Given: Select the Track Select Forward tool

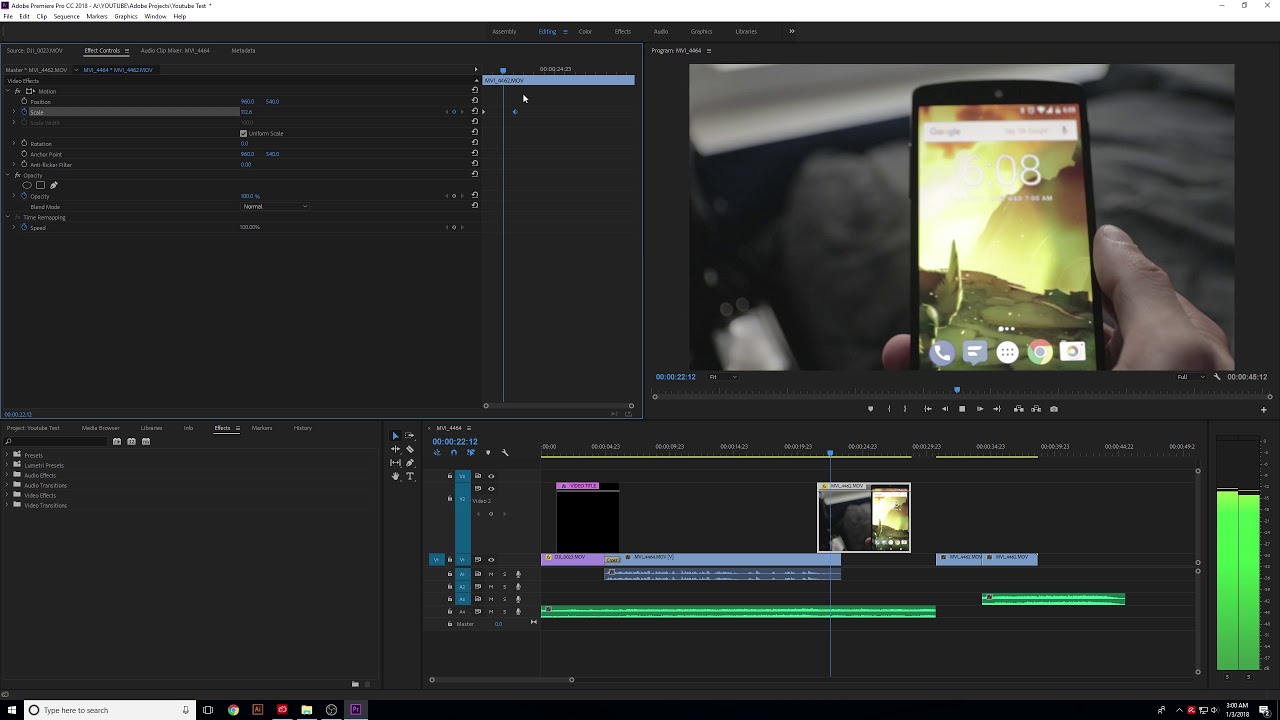Looking at the screenshot, I should (409, 435).
